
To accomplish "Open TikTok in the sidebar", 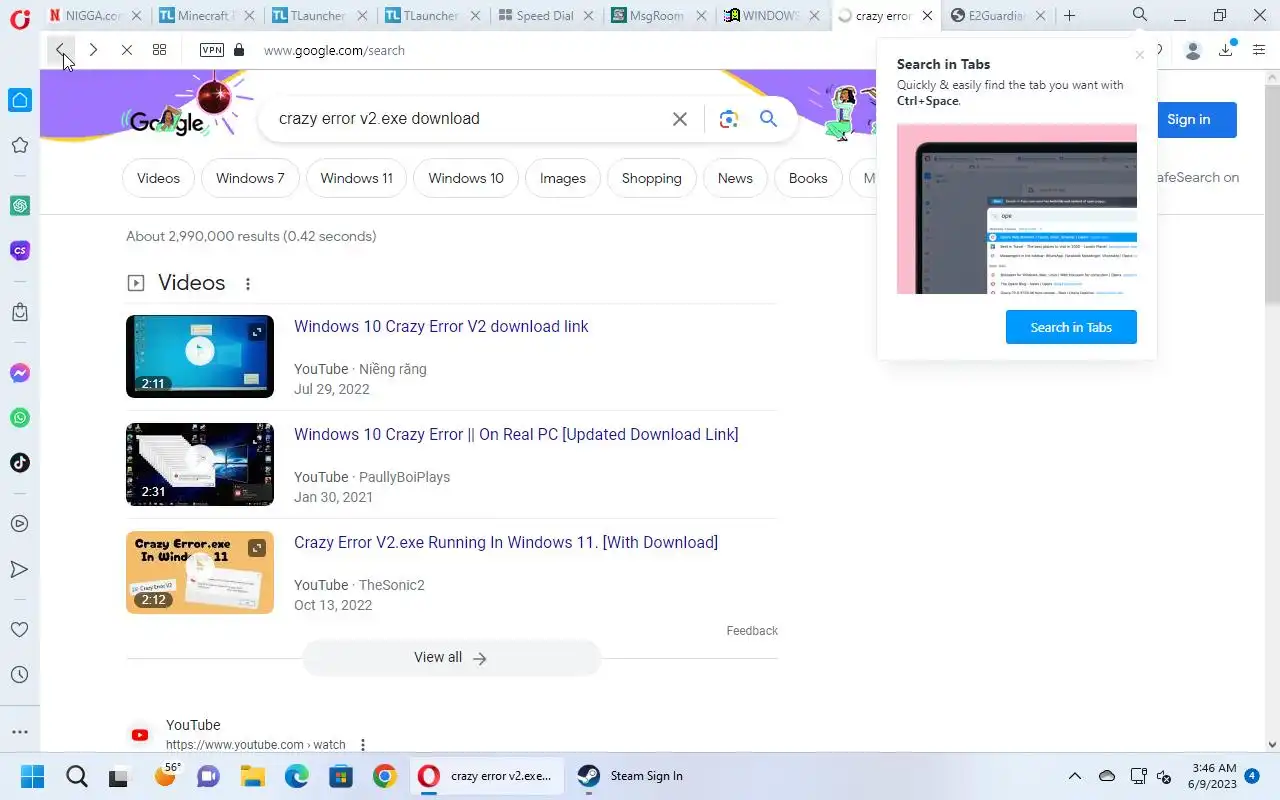I will [20, 463].
